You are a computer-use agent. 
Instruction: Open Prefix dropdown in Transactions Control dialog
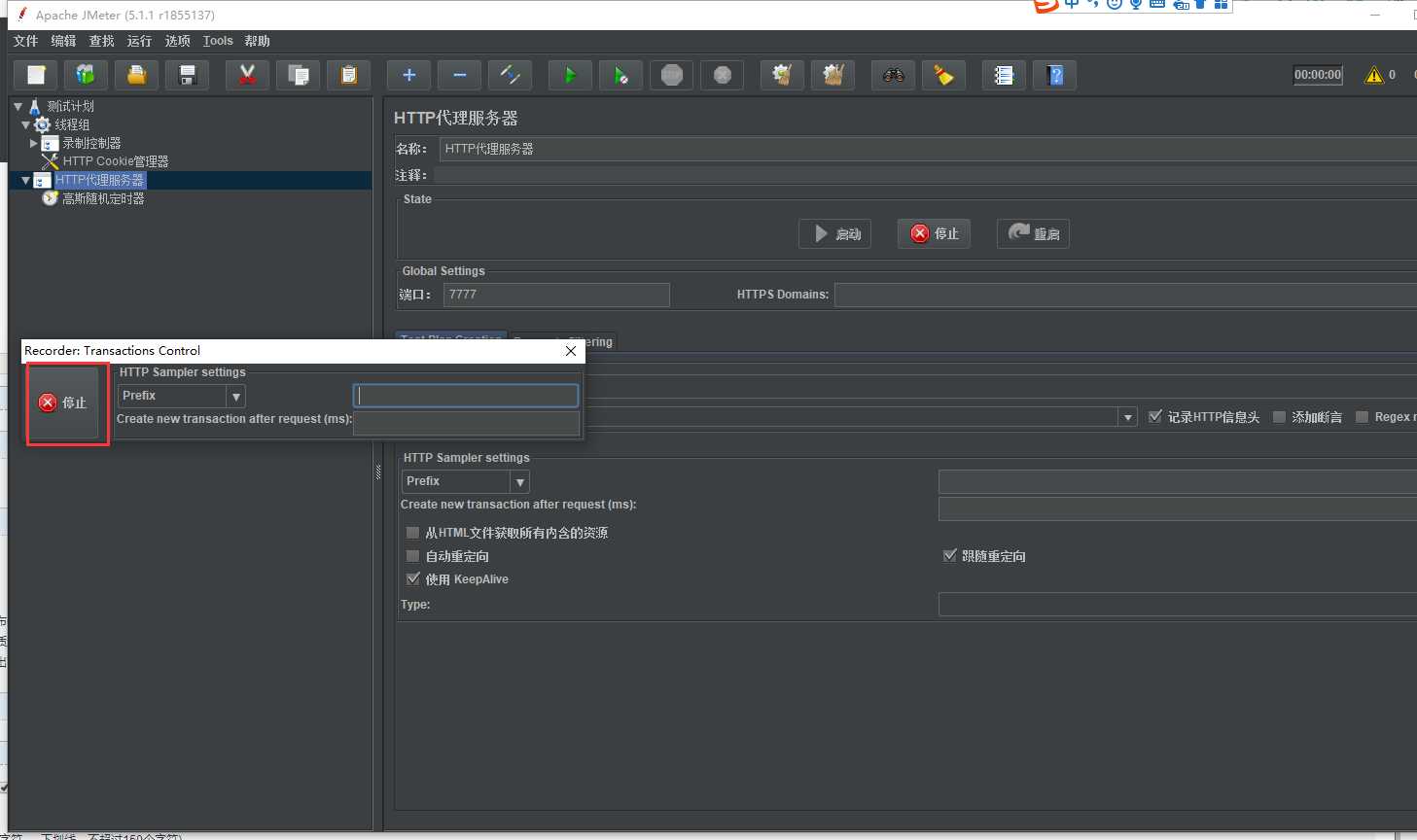[x=235, y=396]
